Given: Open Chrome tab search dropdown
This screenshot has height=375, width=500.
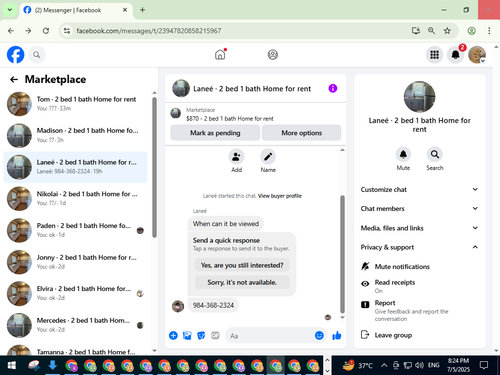Looking at the screenshot, I should pos(10,10).
